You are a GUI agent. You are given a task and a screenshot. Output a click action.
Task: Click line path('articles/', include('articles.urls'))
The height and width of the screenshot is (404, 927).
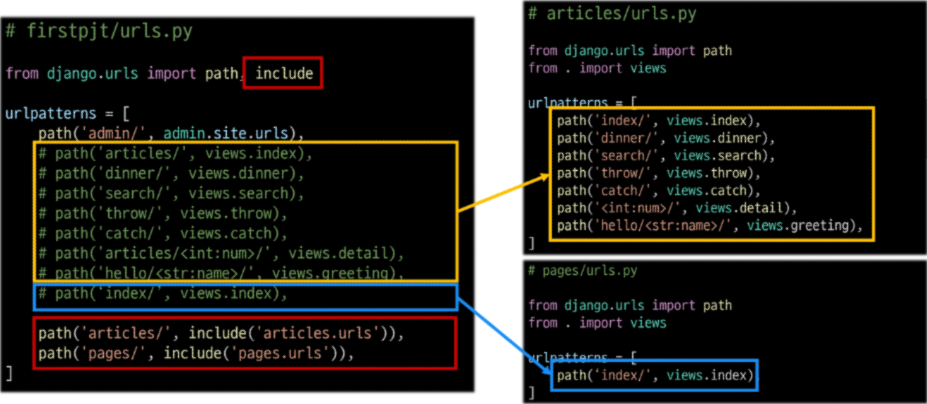point(221,334)
